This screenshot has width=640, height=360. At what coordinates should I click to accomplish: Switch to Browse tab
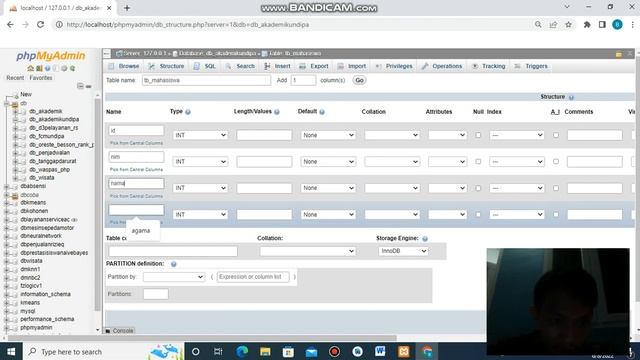[124, 66]
